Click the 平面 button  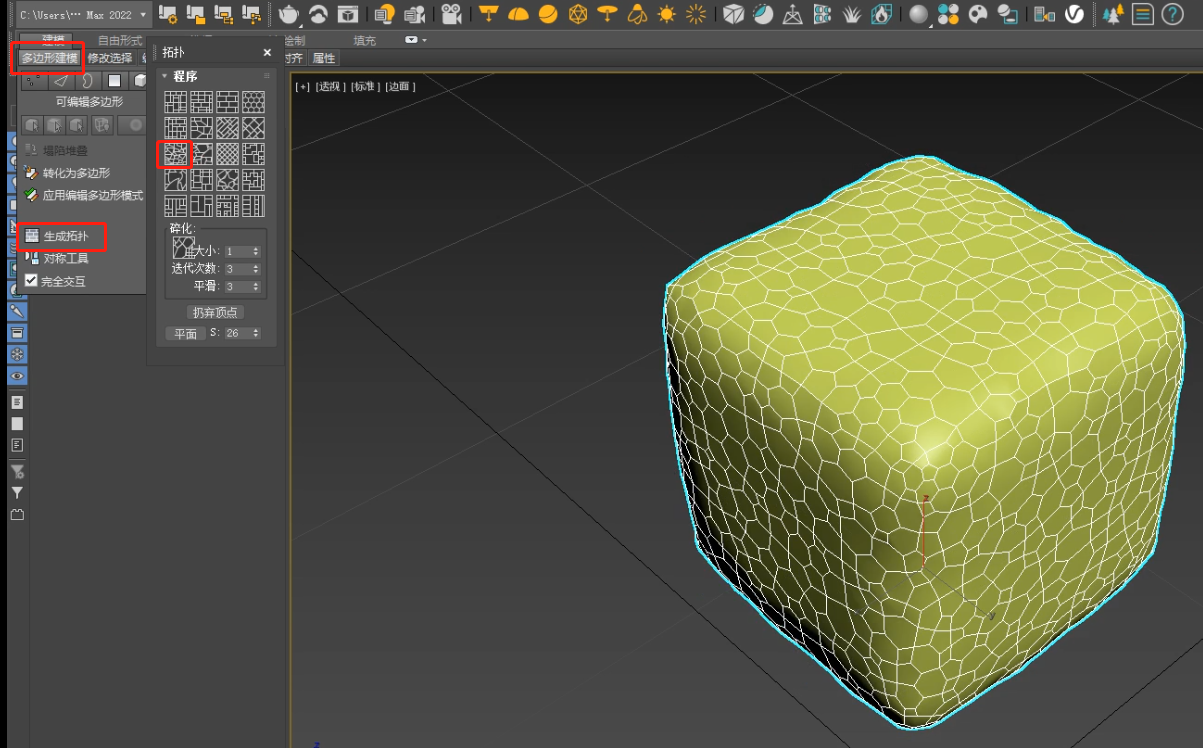tap(185, 333)
